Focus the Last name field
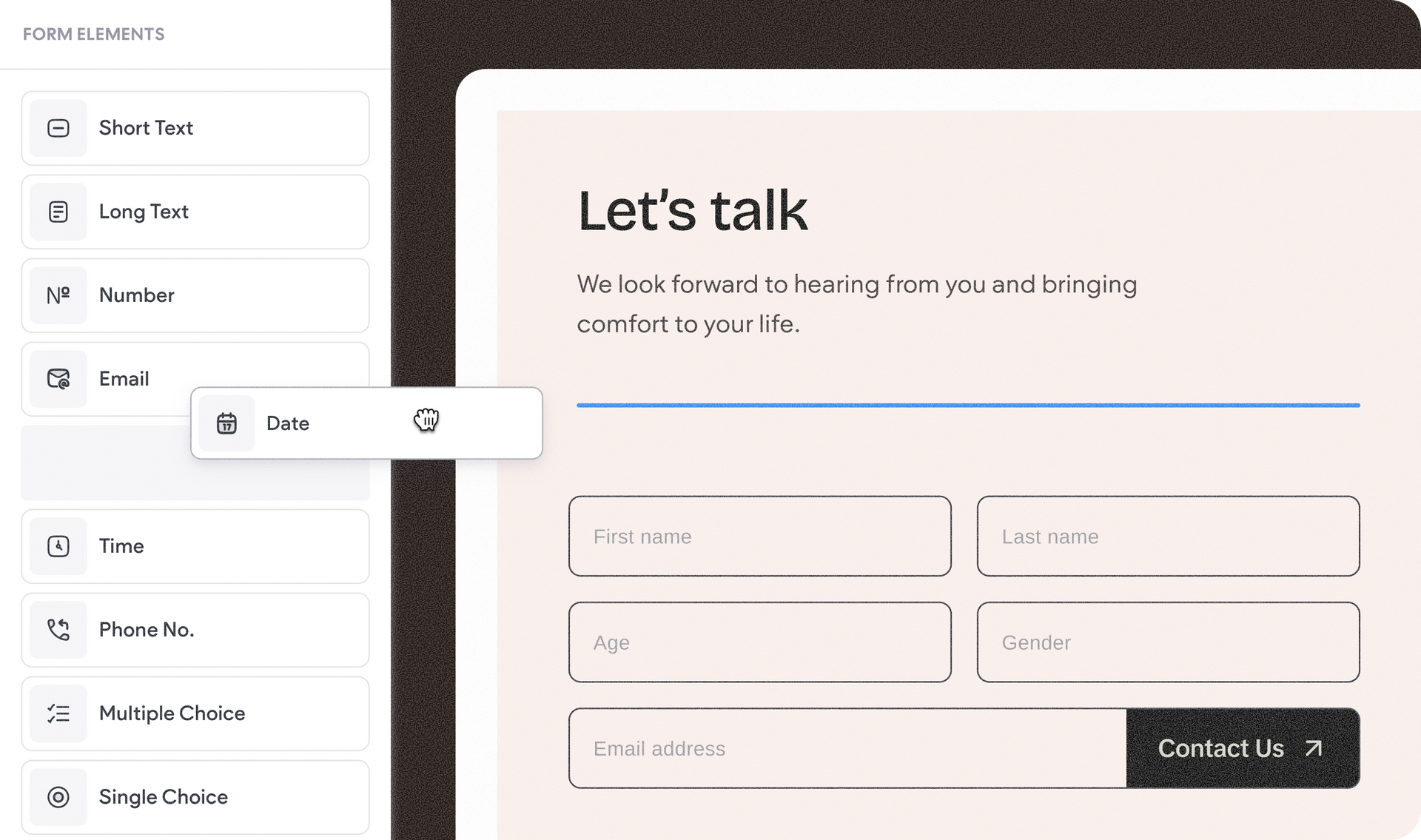Image resolution: width=1421 pixels, height=840 pixels. 1168,537
